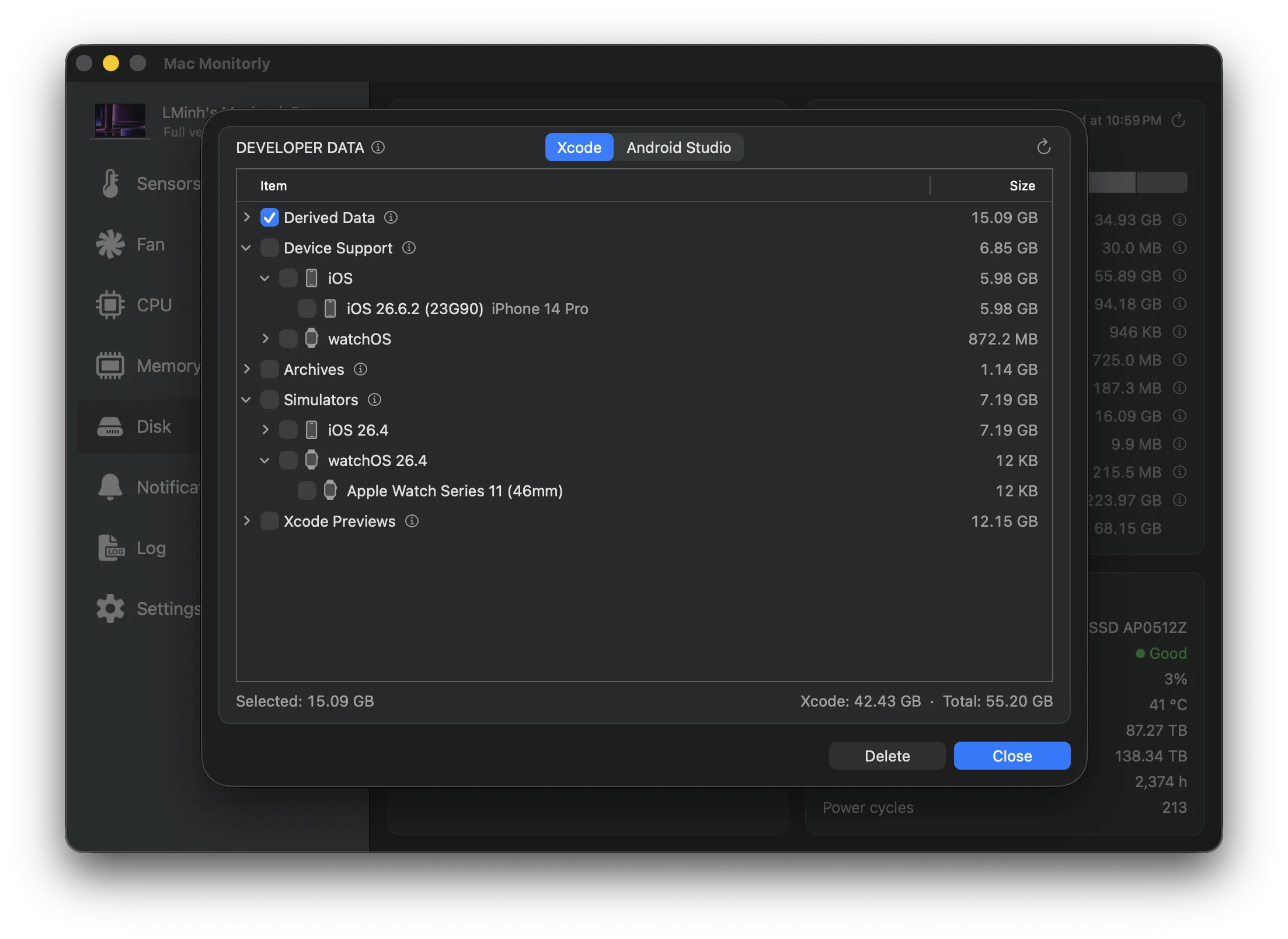Check the iOS 26.6.2 (23G90) checkbox
The height and width of the screenshot is (939, 1288).
[307, 308]
